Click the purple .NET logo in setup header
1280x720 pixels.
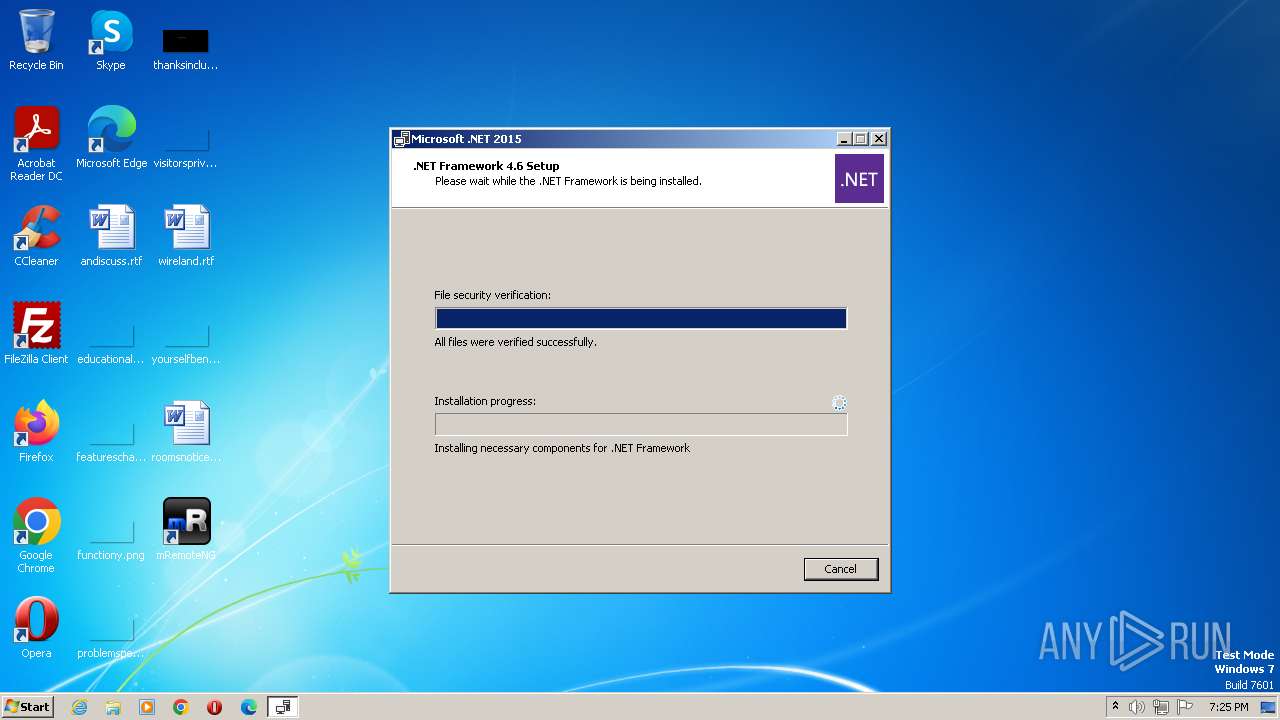click(x=859, y=179)
